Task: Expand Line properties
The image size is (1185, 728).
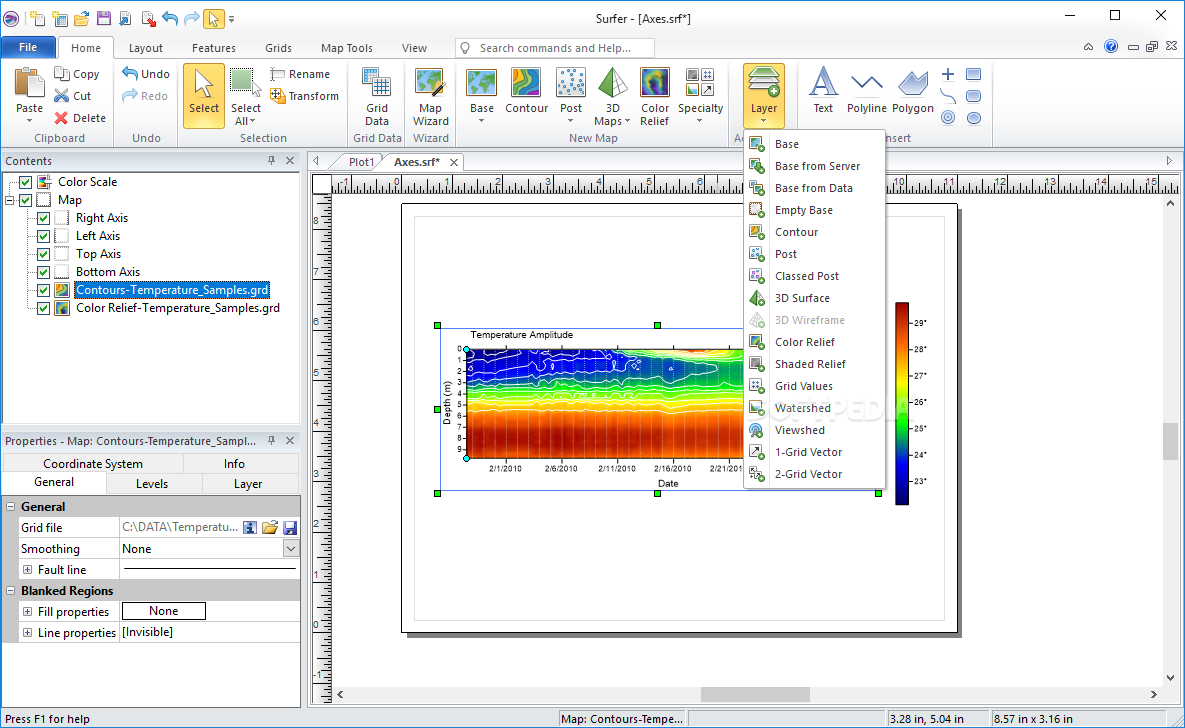Action: [27, 633]
